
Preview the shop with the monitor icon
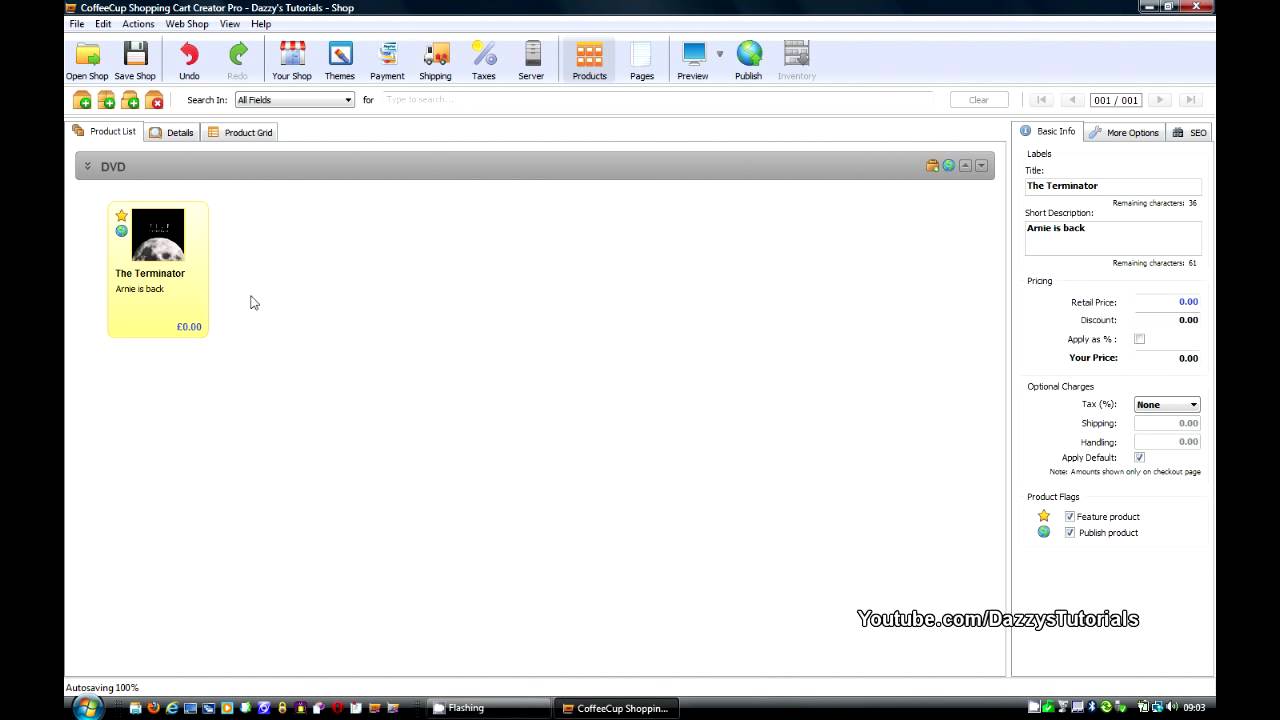pos(693,61)
